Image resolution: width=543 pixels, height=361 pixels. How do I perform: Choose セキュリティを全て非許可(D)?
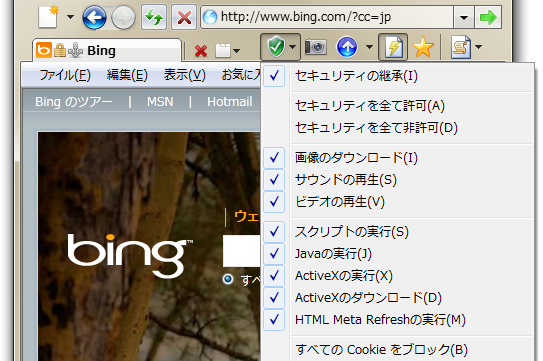click(x=398, y=128)
